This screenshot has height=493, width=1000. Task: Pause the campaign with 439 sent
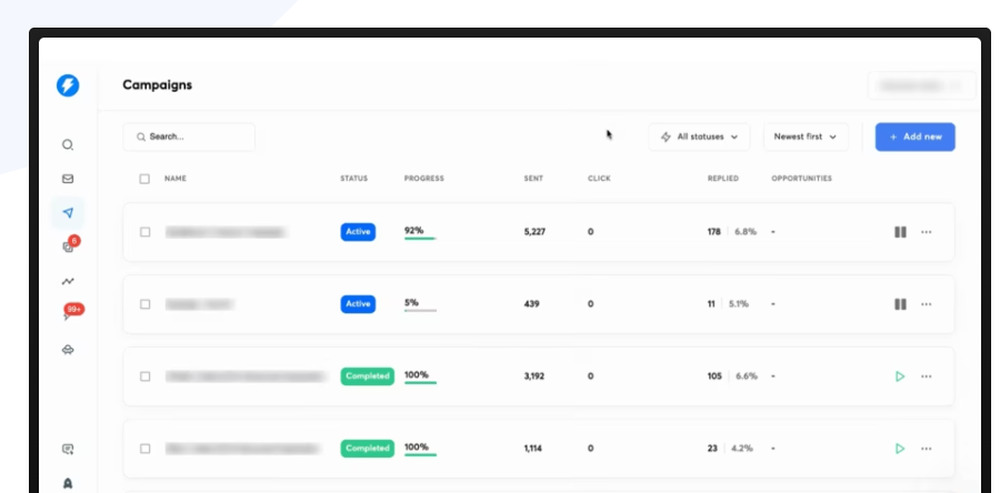[900, 304]
